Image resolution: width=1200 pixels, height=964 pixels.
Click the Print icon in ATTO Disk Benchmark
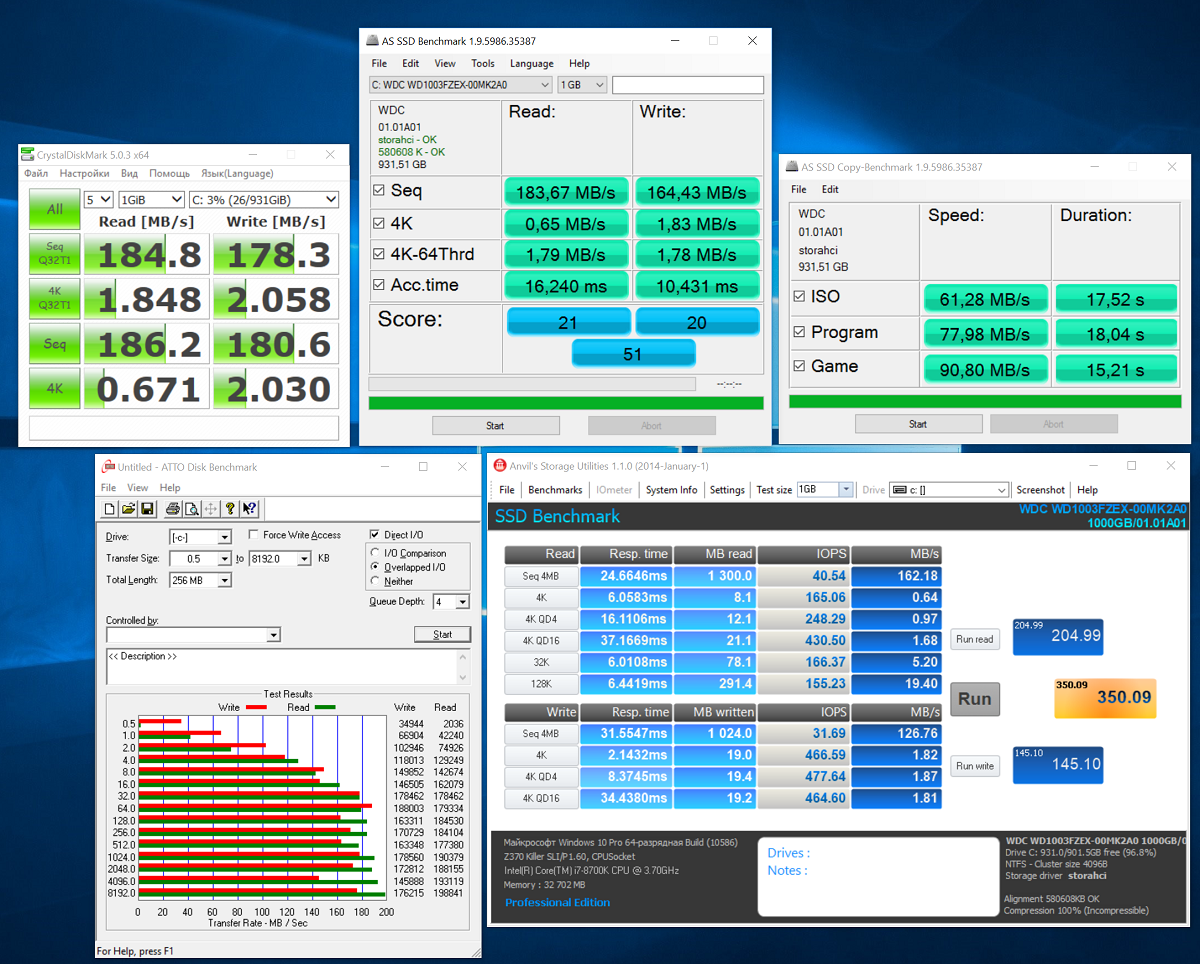coord(174,509)
